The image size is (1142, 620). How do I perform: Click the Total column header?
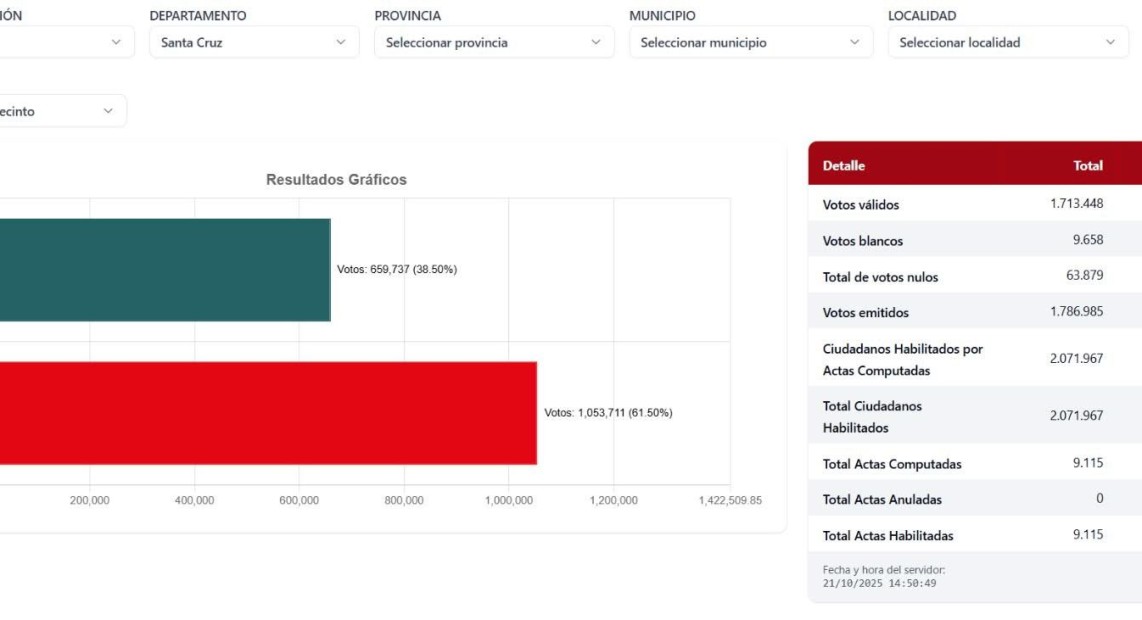pyautogui.click(x=1088, y=166)
